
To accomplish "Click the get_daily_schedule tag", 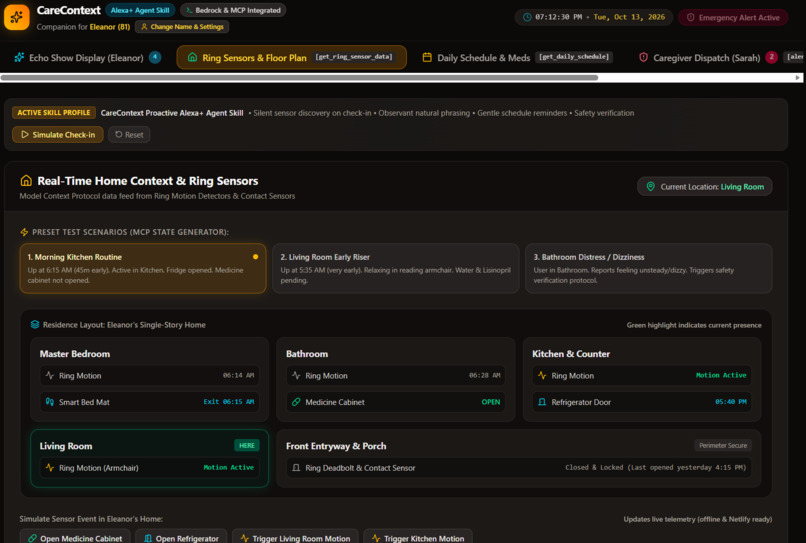I will click(574, 57).
